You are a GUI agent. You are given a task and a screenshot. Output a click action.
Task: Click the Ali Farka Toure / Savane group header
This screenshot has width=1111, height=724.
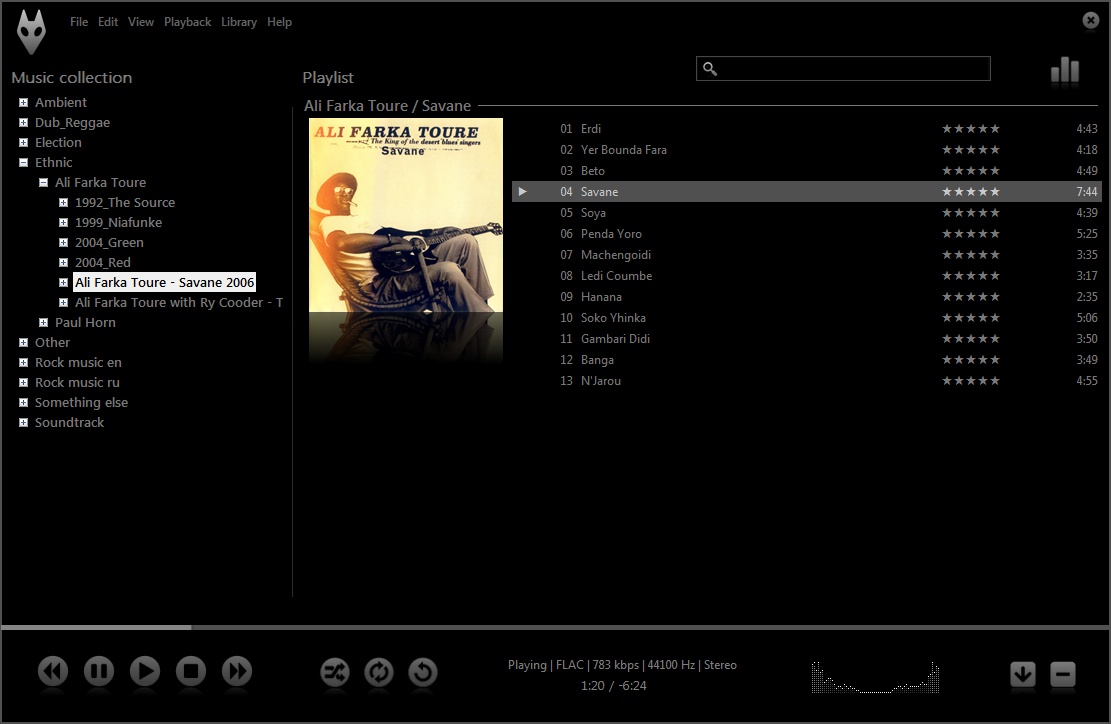point(388,106)
